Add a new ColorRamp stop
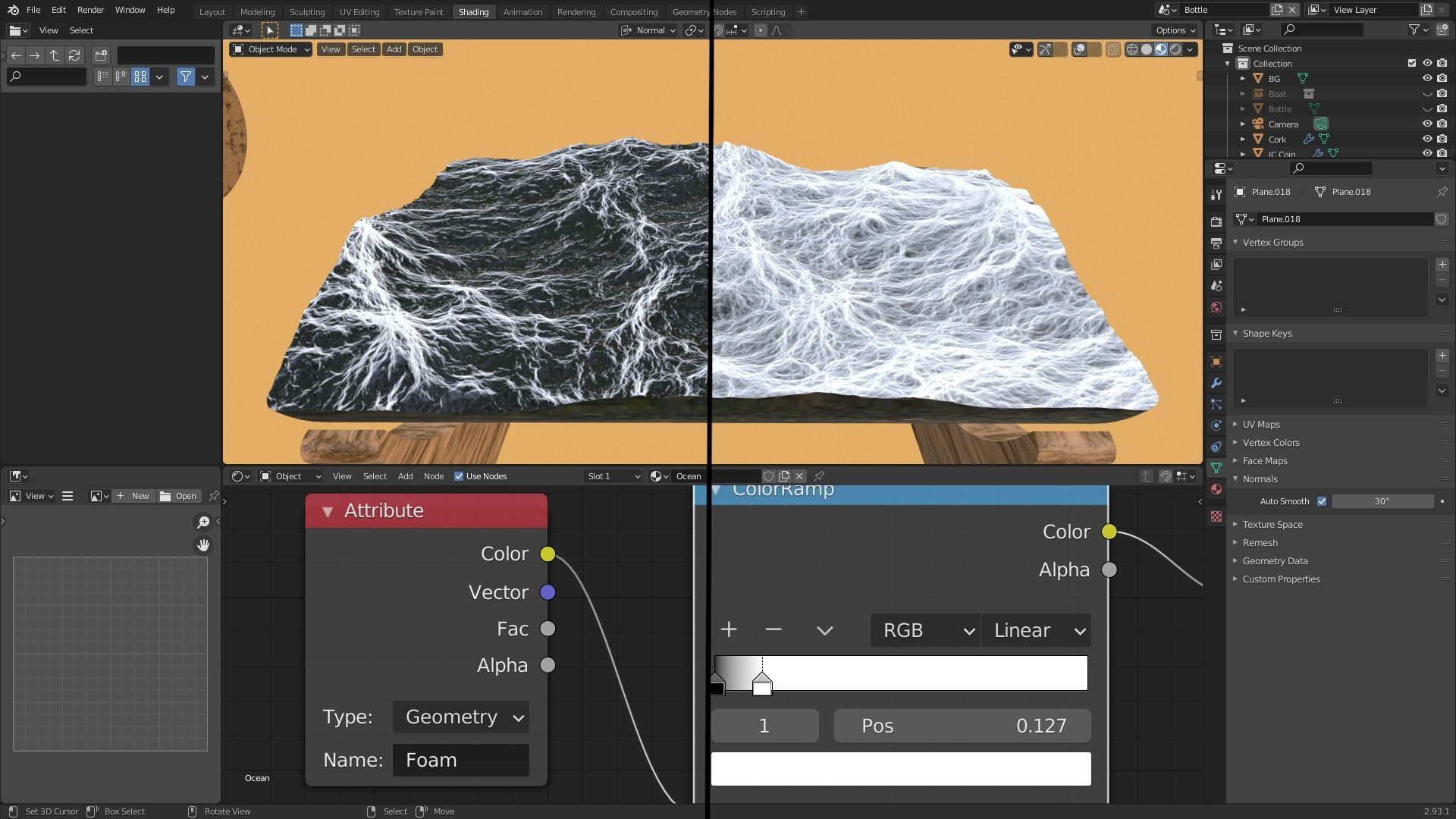The height and width of the screenshot is (819, 1456). (729, 629)
